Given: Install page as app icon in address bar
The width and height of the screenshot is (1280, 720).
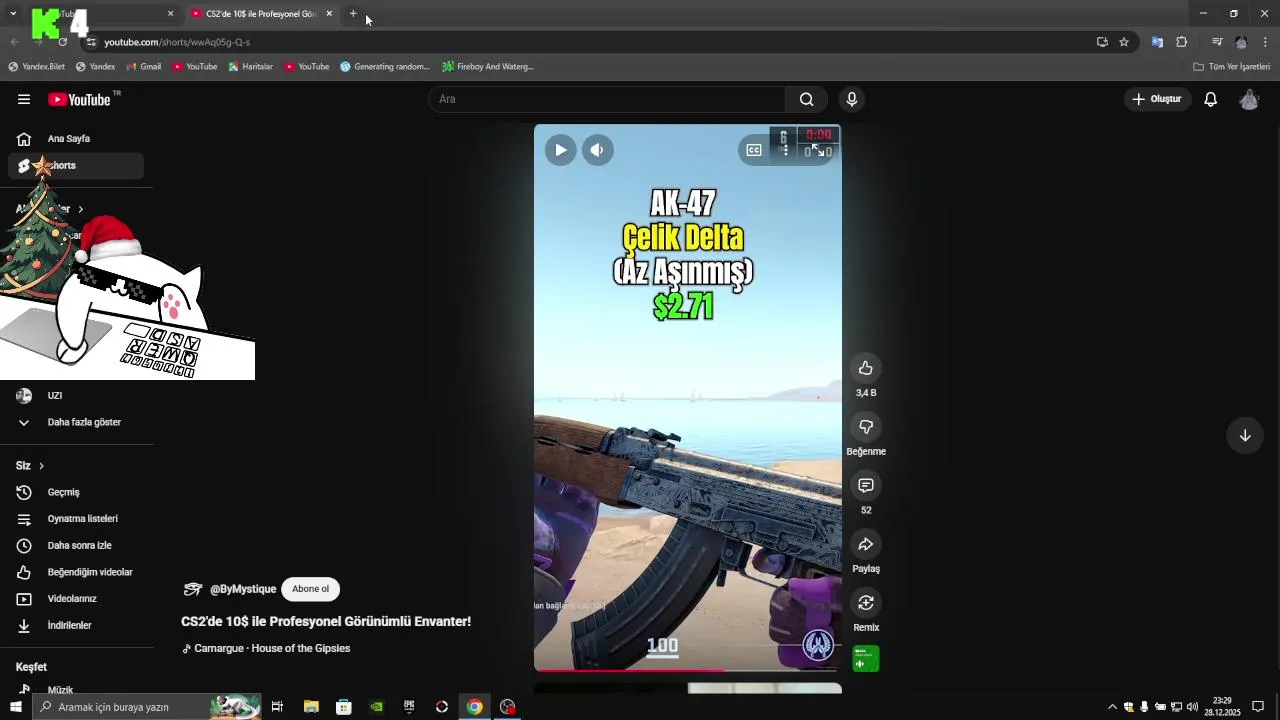Looking at the screenshot, I should [x=1102, y=42].
